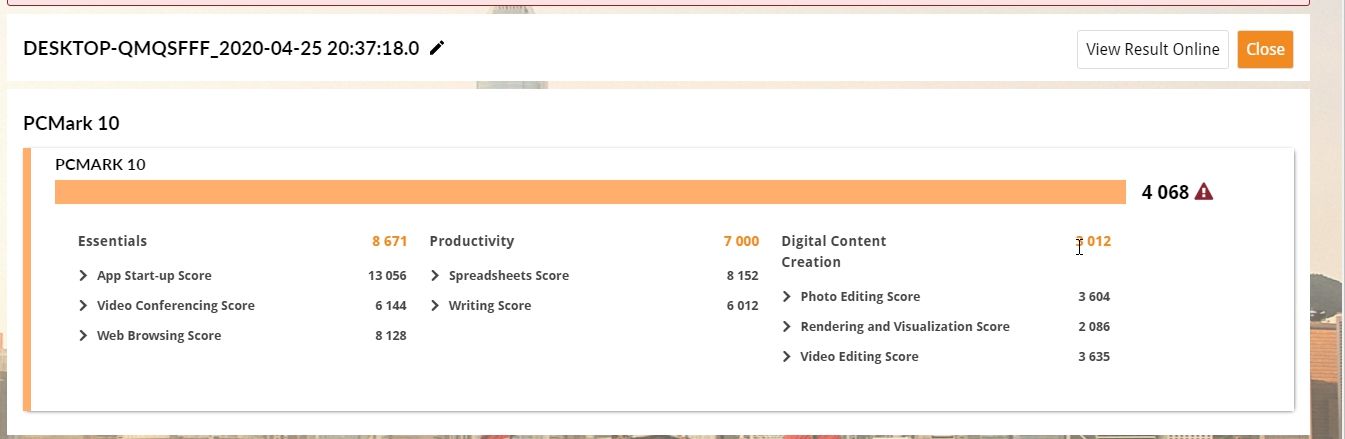
Task: Click the Productivity score 7 000
Action: (x=741, y=241)
